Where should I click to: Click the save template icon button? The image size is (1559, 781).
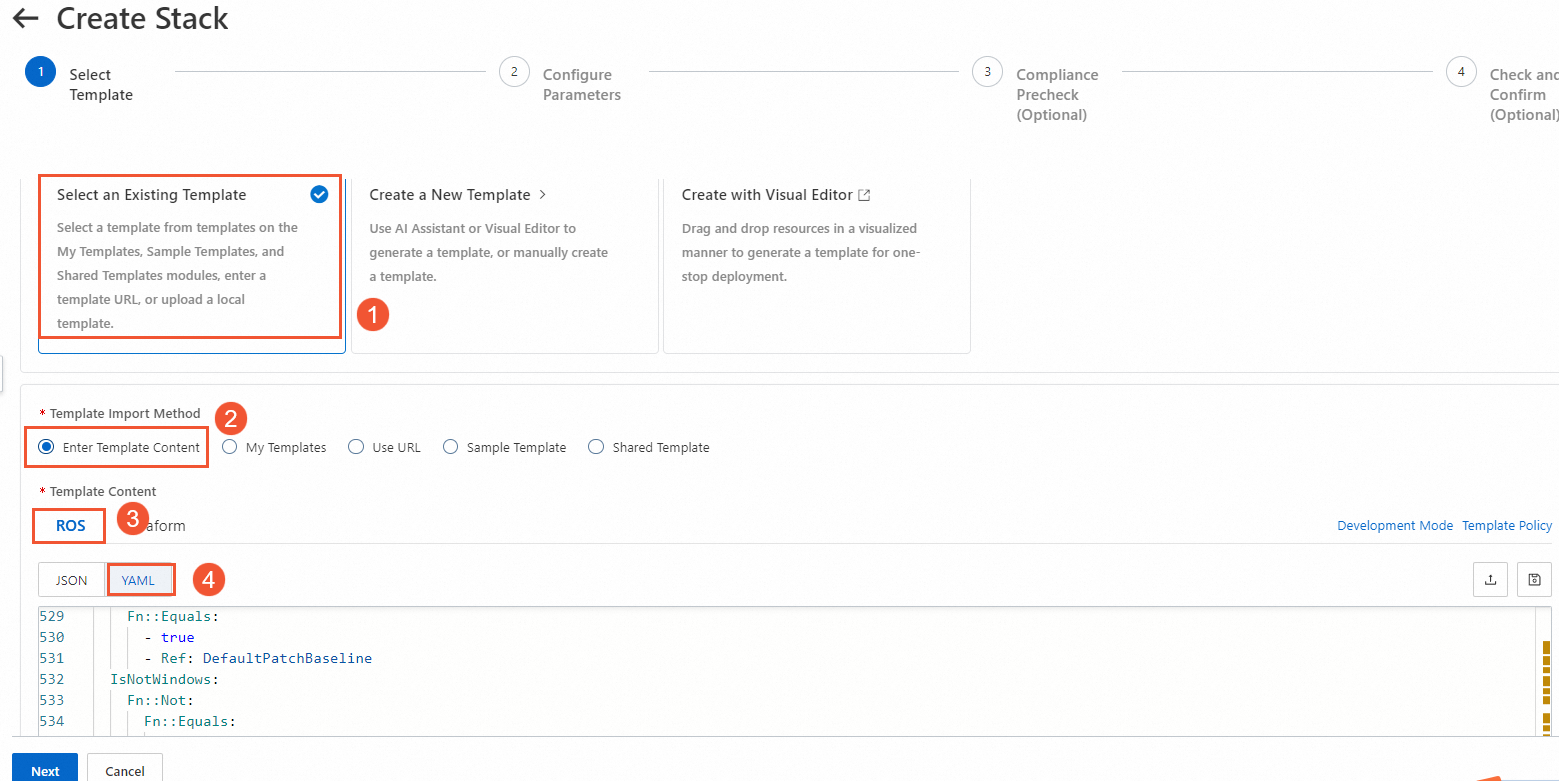coord(1534,579)
